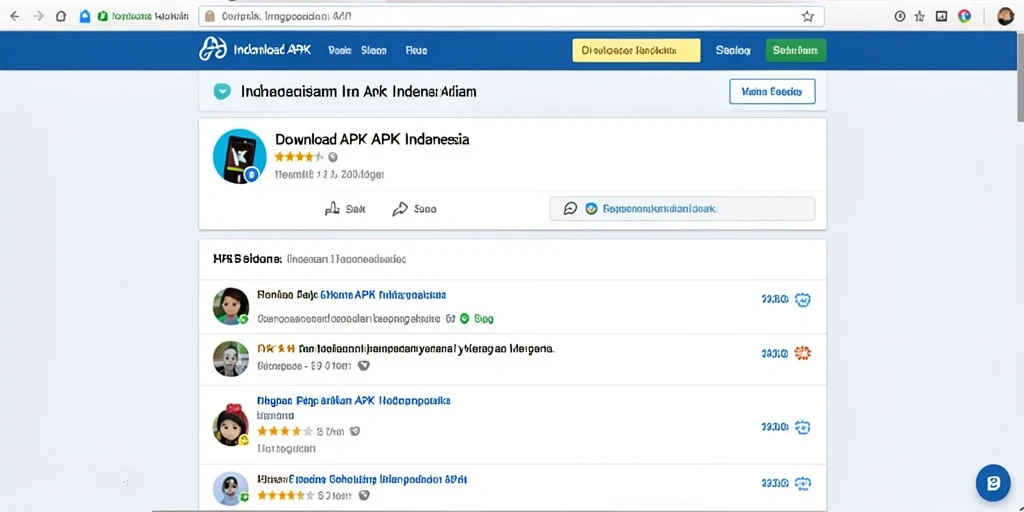Open the bookmarks star in browser toolbar
This screenshot has height=512, width=1024.
click(x=920, y=16)
